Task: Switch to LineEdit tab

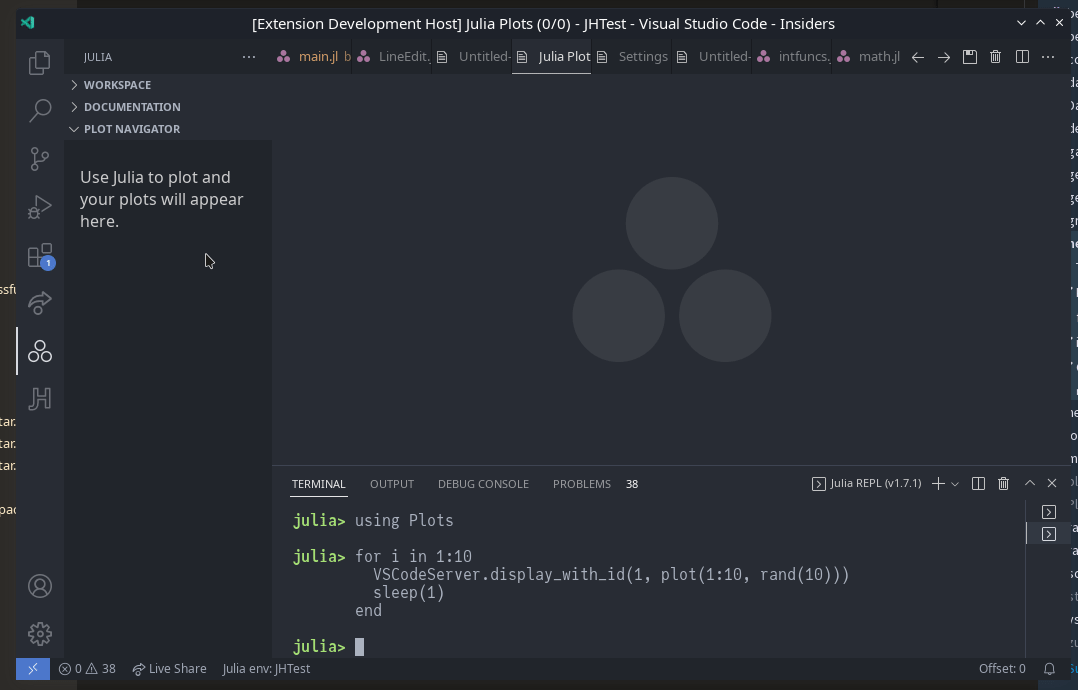Action: pyautogui.click(x=394, y=57)
